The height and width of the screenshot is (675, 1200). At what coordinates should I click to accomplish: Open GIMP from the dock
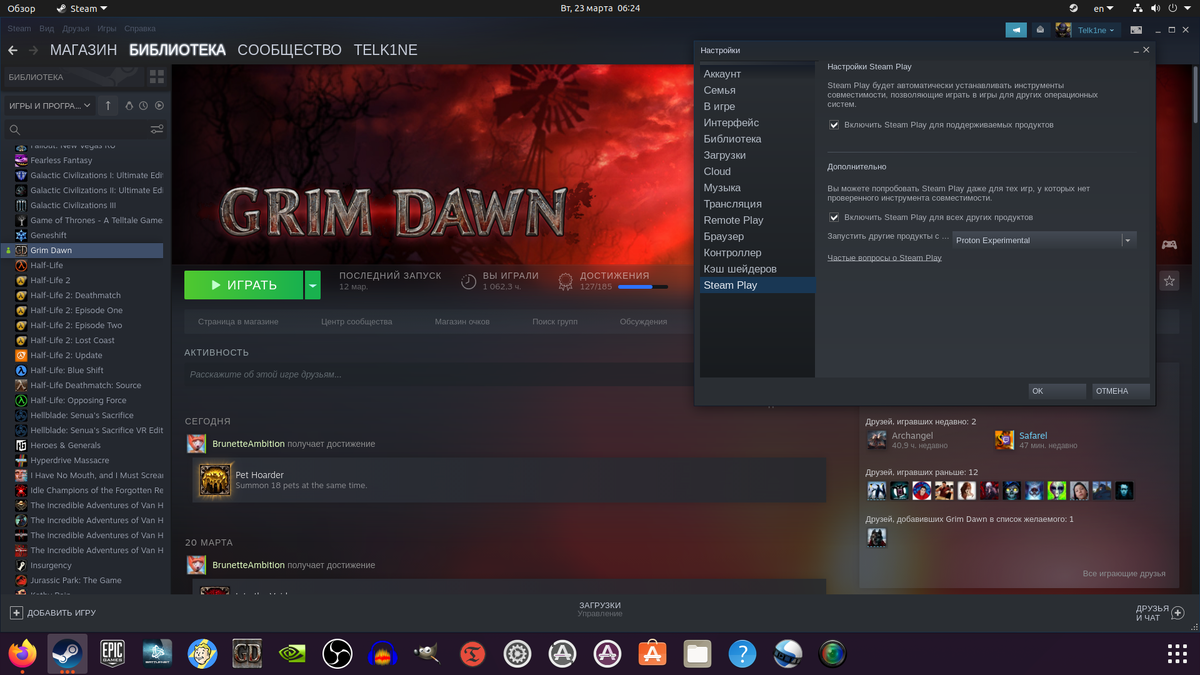(427, 654)
